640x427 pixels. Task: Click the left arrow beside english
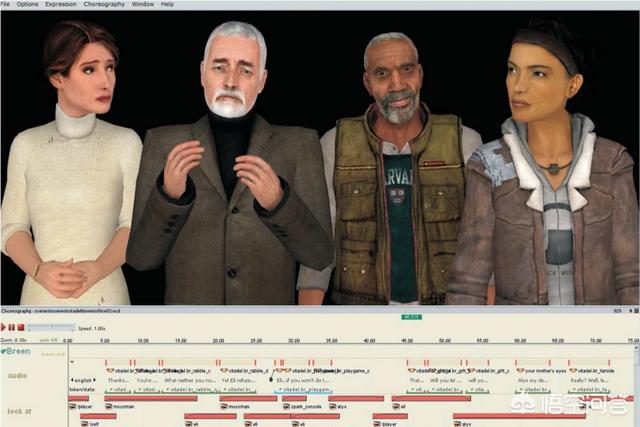72,380
